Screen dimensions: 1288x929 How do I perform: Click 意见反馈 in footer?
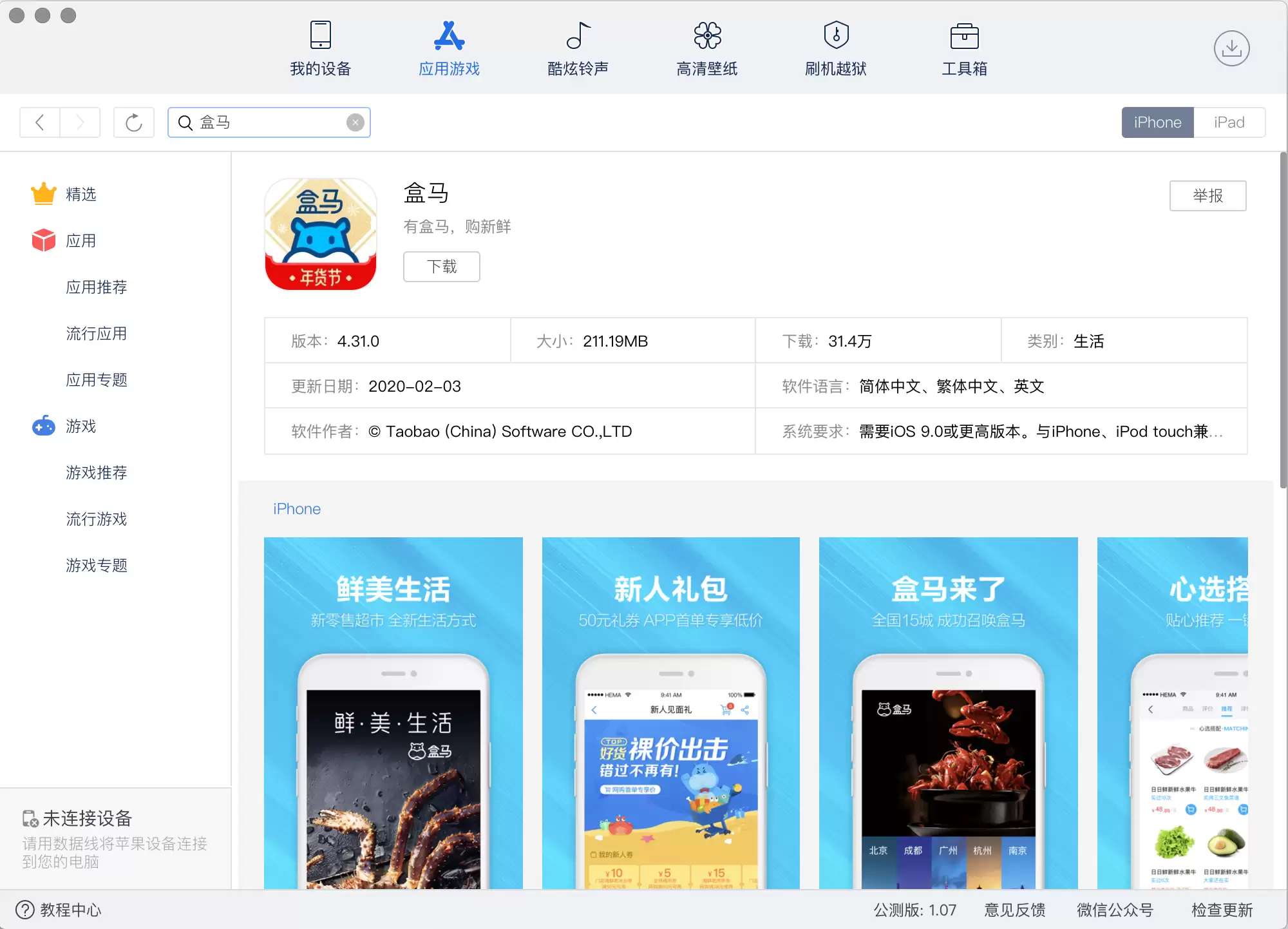click(1015, 910)
